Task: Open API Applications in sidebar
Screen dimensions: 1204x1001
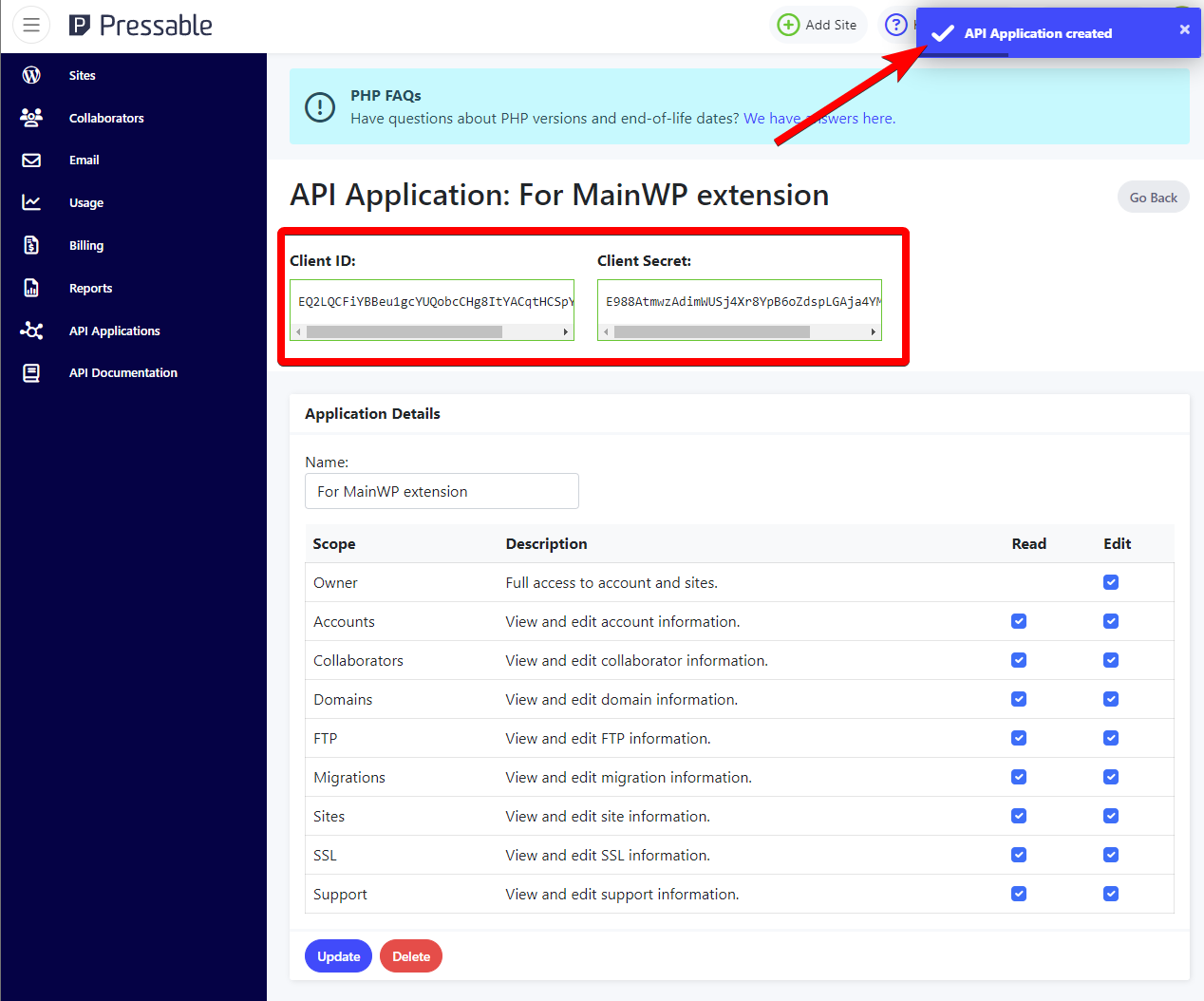Action: click(114, 331)
